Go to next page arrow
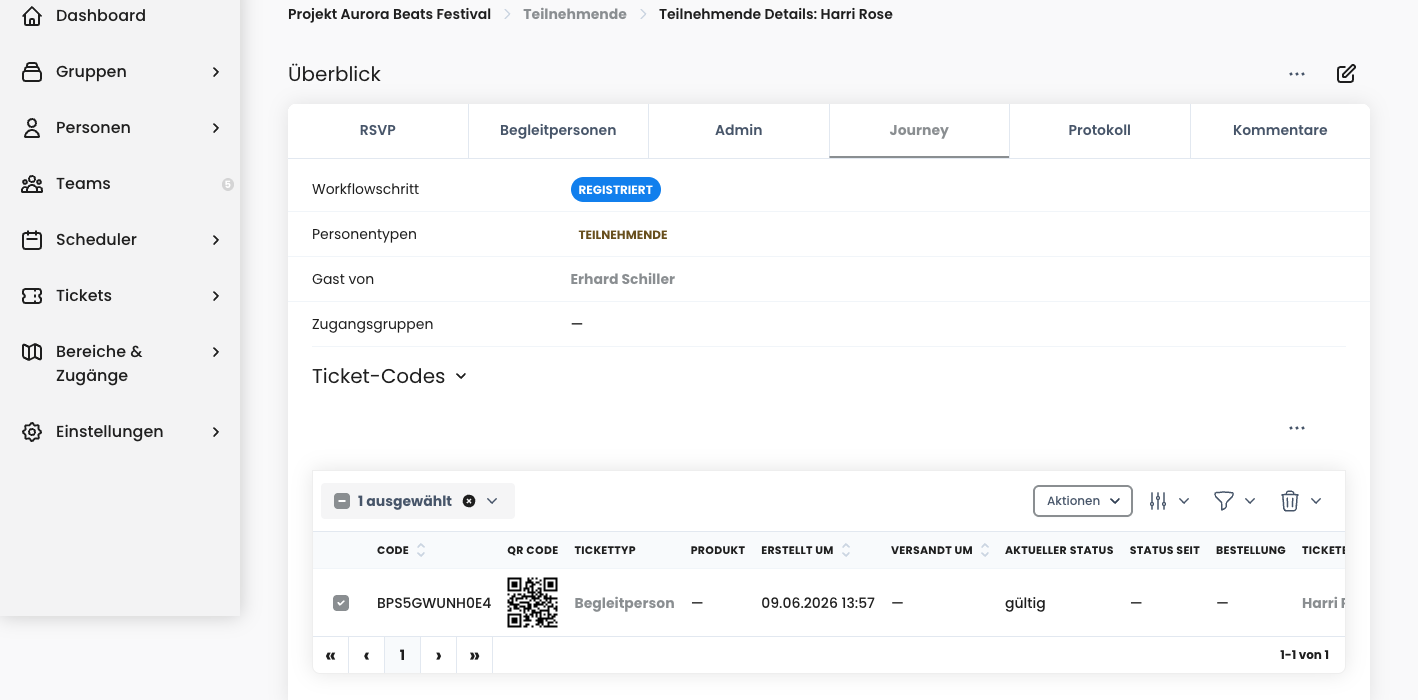The height and width of the screenshot is (700, 1418). click(x=439, y=655)
